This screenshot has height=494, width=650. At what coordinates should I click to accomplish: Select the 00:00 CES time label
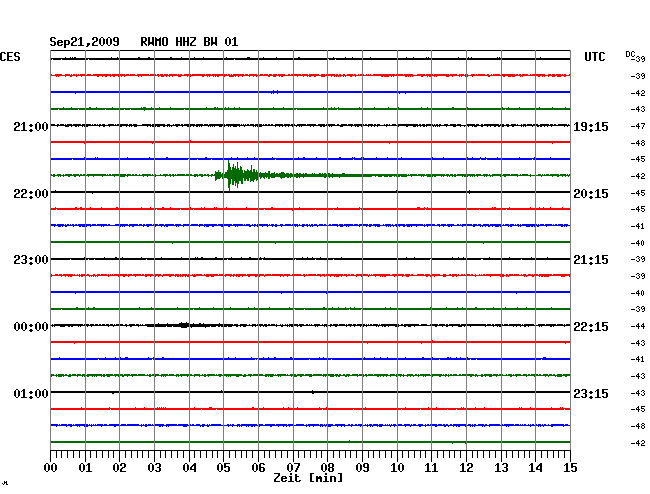pyautogui.click(x=31, y=327)
